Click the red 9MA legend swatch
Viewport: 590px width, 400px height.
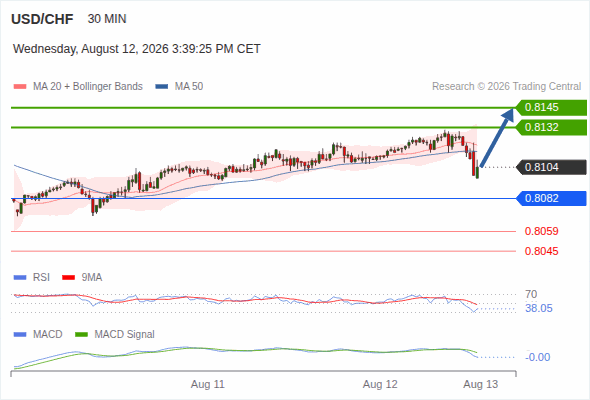[x=68, y=278]
